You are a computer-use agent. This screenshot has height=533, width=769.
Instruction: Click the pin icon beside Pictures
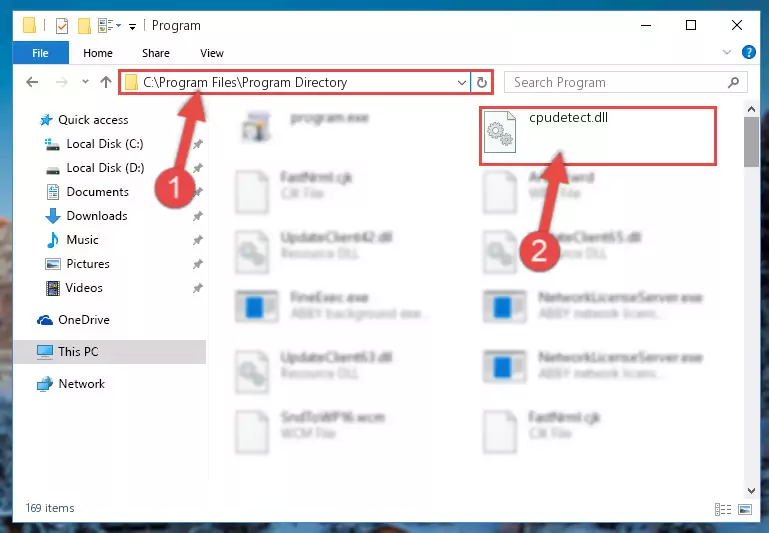[x=198, y=264]
